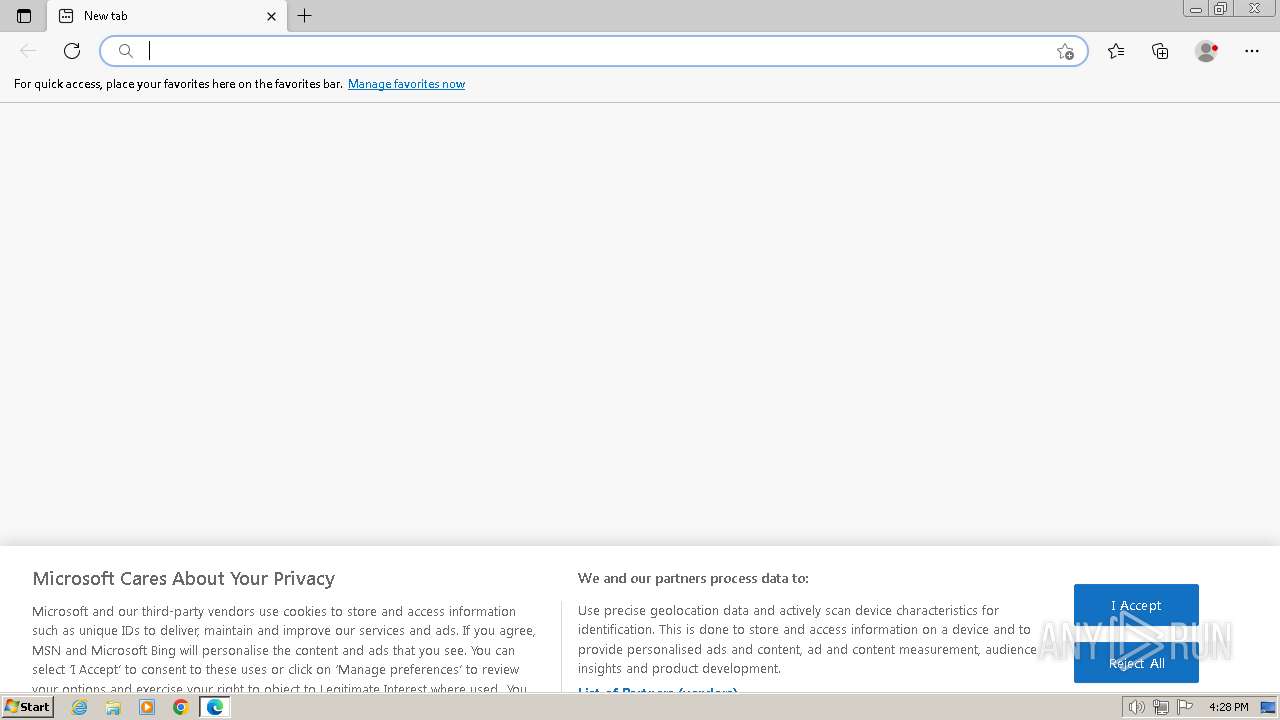Open the Action Center flag icon

[1185, 707]
